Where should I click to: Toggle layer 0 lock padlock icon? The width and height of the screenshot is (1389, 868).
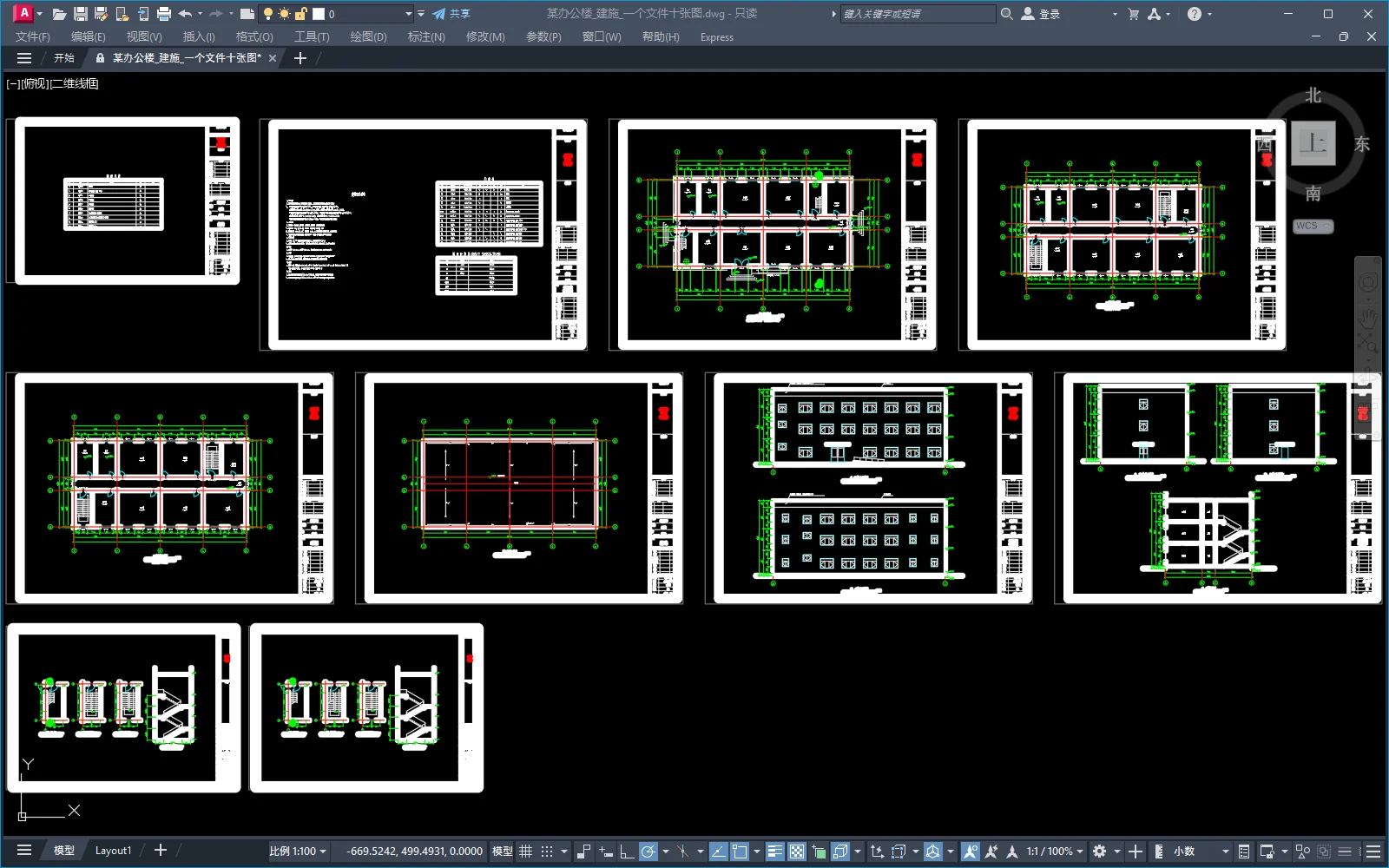tap(301, 14)
